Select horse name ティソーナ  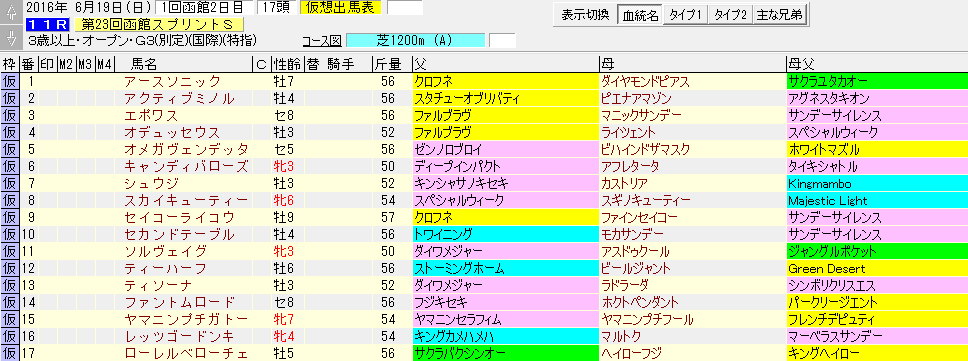(x=158, y=286)
